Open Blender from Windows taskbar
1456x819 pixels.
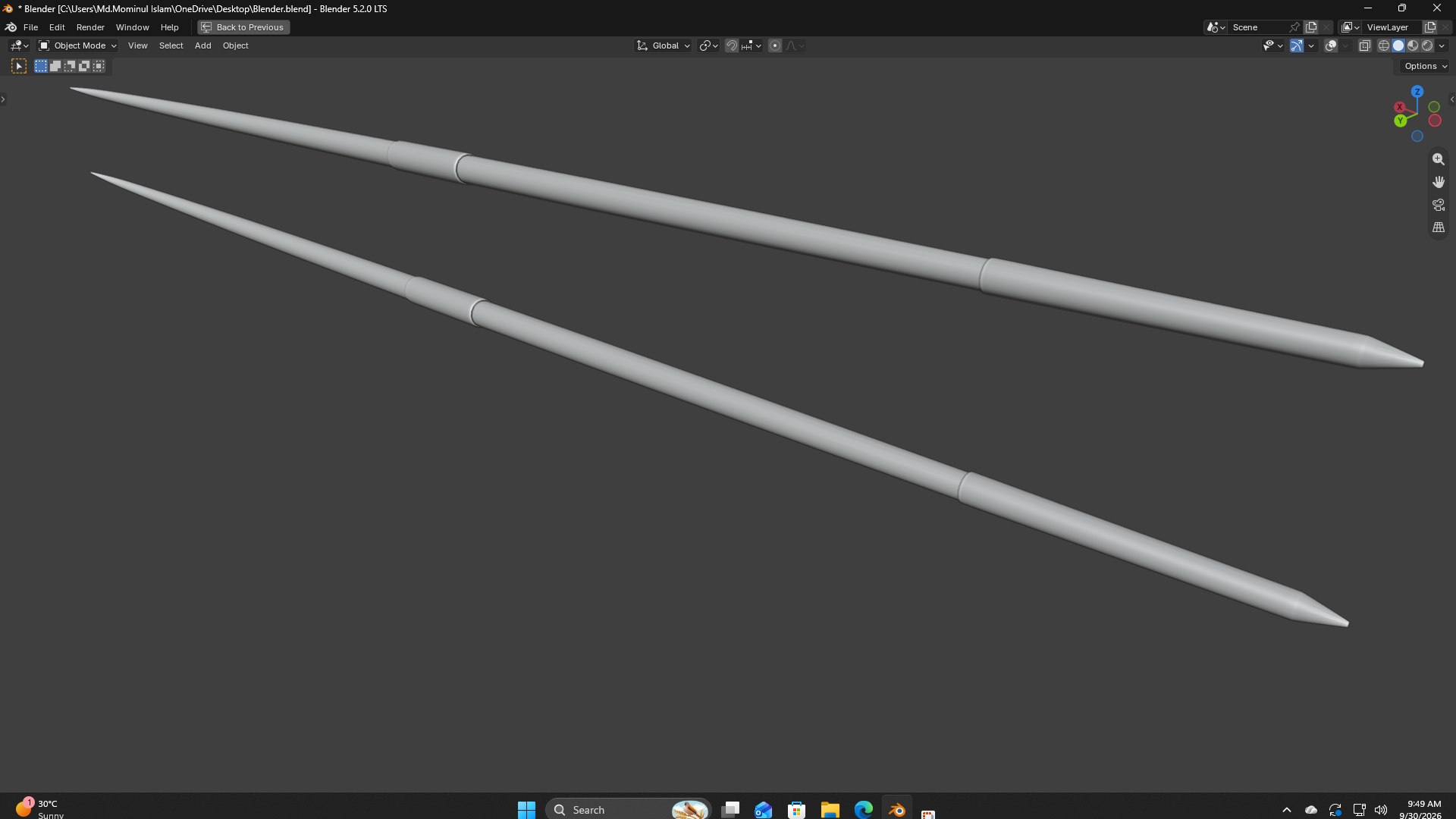(x=896, y=810)
